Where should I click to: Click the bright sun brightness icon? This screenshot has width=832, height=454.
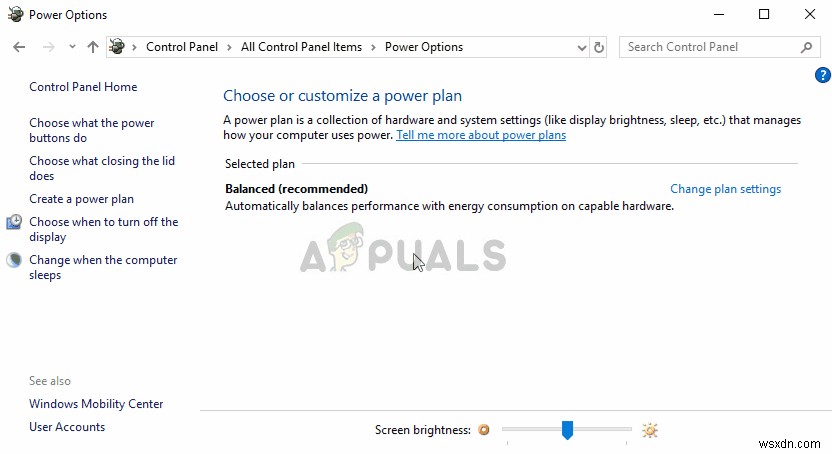coord(650,430)
